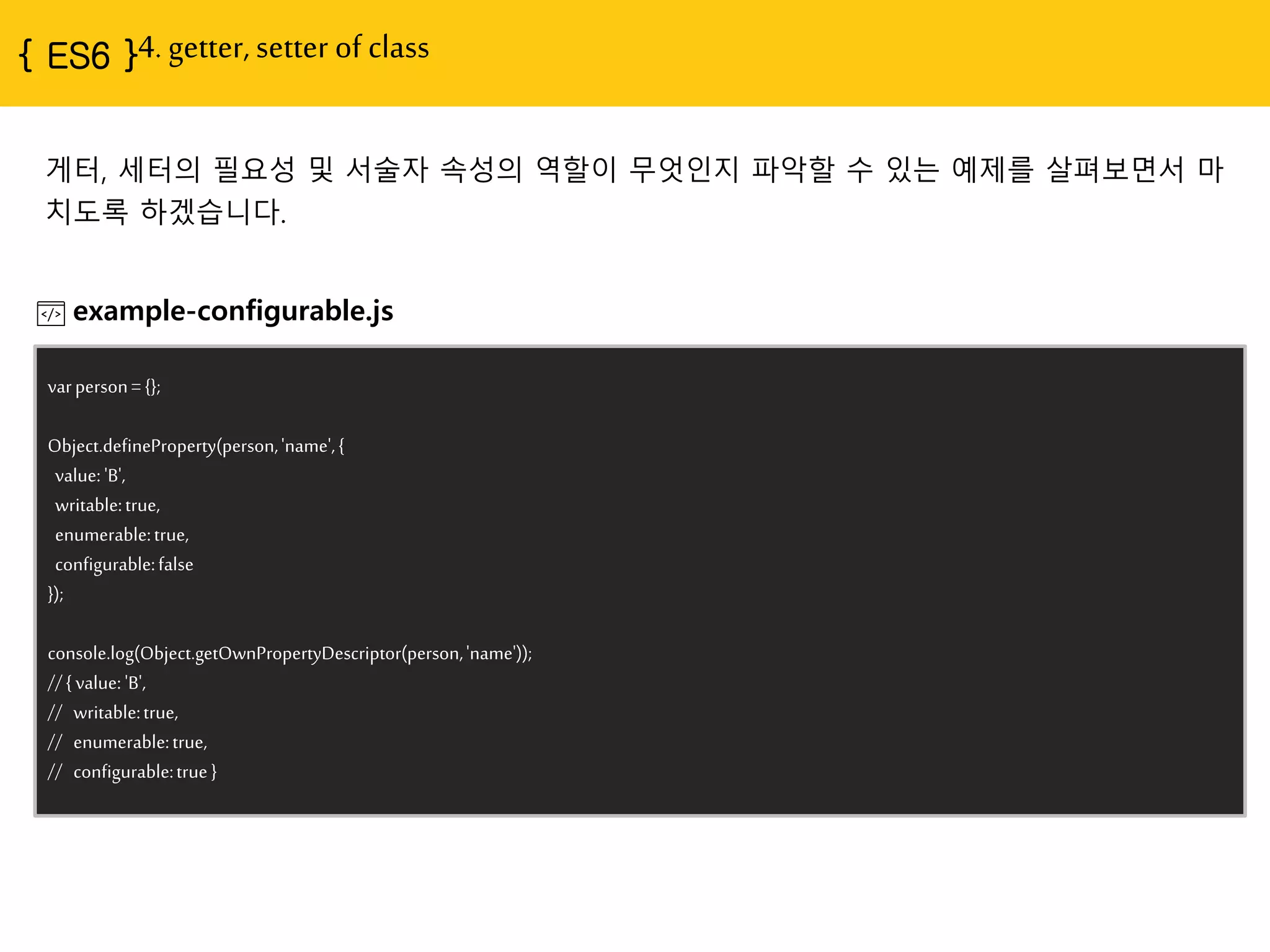The image size is (1270, 952).
Task: Click the code file icon beside example-configurable.js
Action: 51,314
